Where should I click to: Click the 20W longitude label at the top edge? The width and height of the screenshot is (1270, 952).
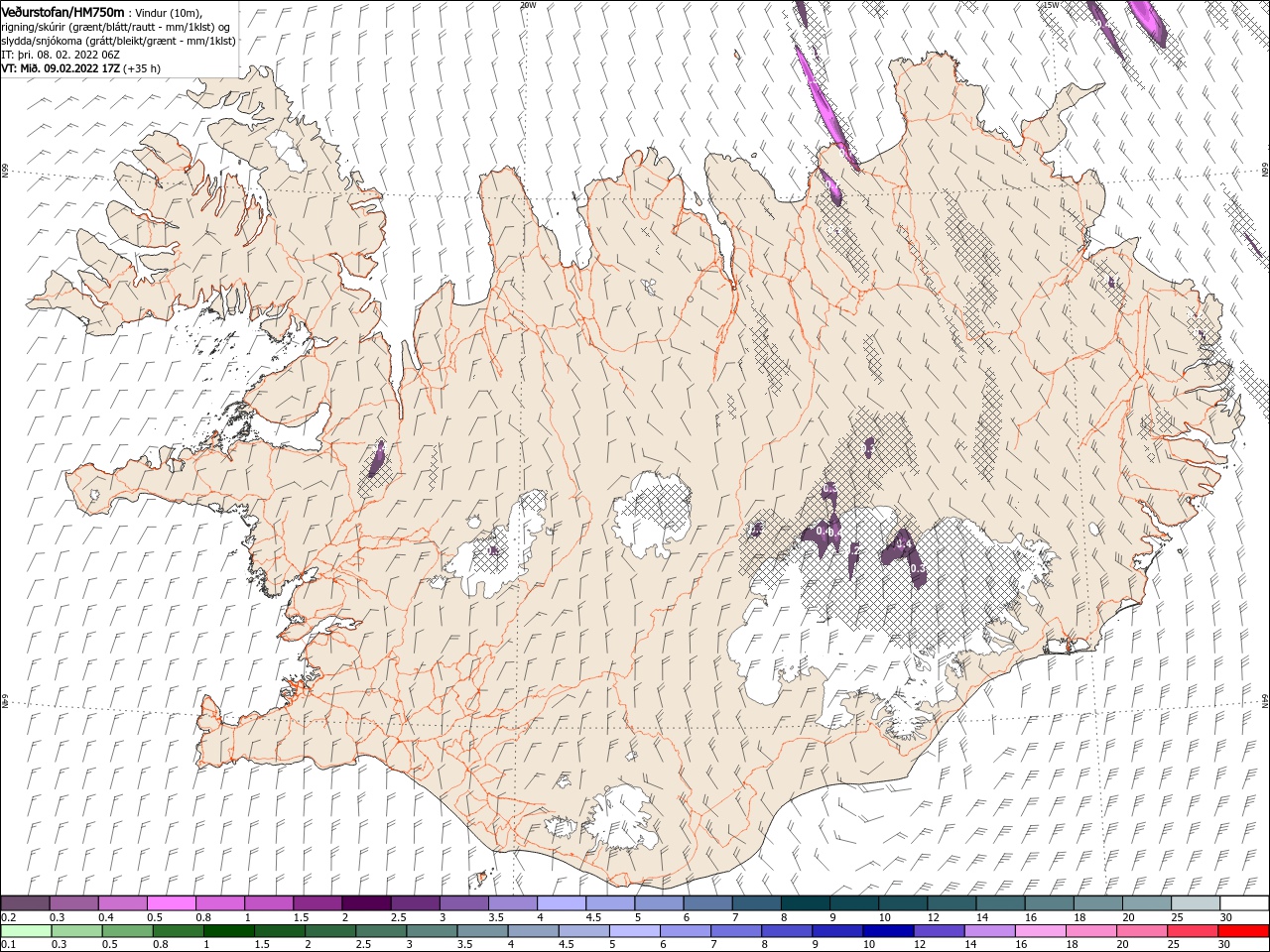coord(528,5)
